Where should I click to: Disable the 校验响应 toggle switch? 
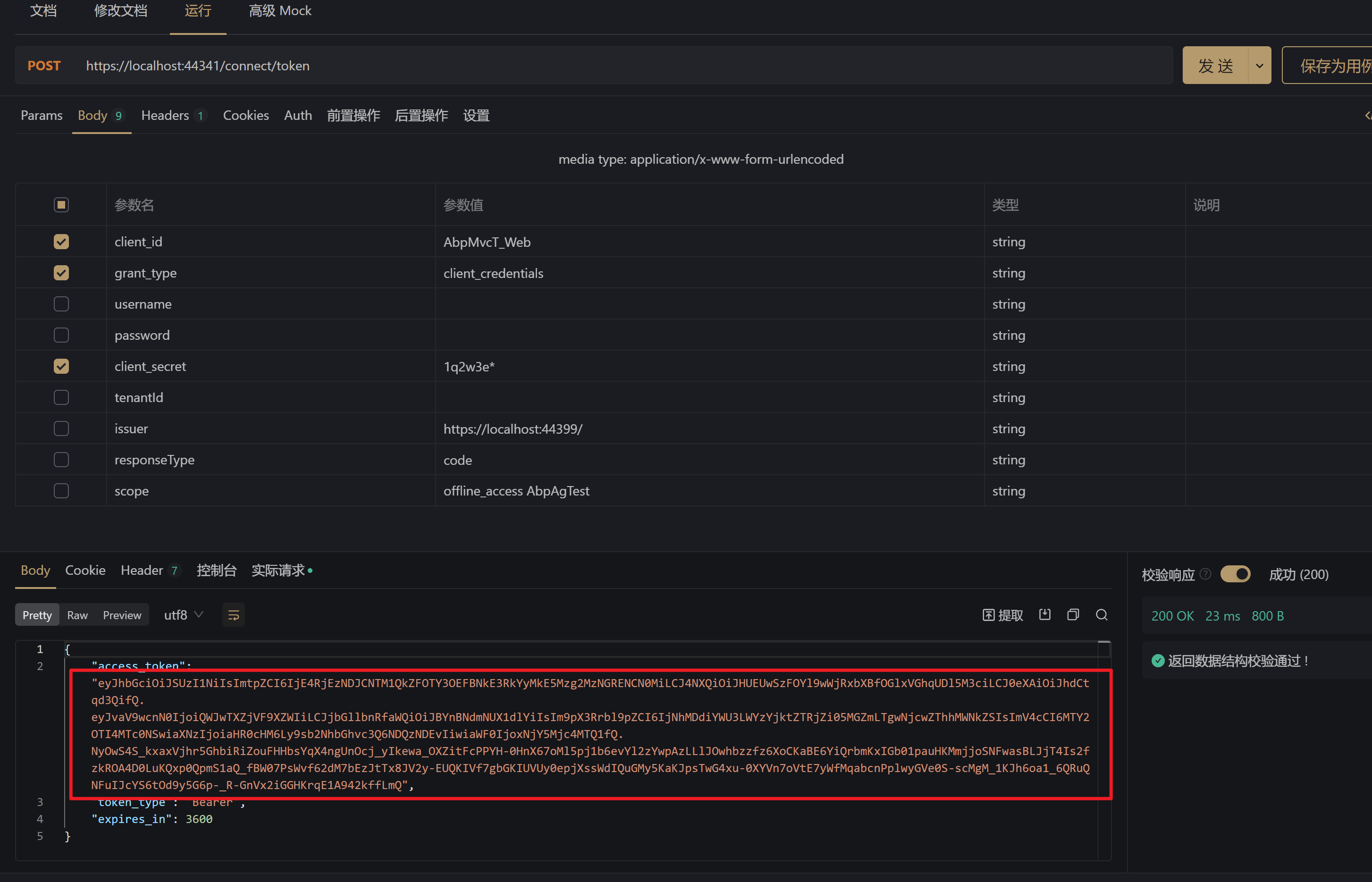pos(1235,574)
